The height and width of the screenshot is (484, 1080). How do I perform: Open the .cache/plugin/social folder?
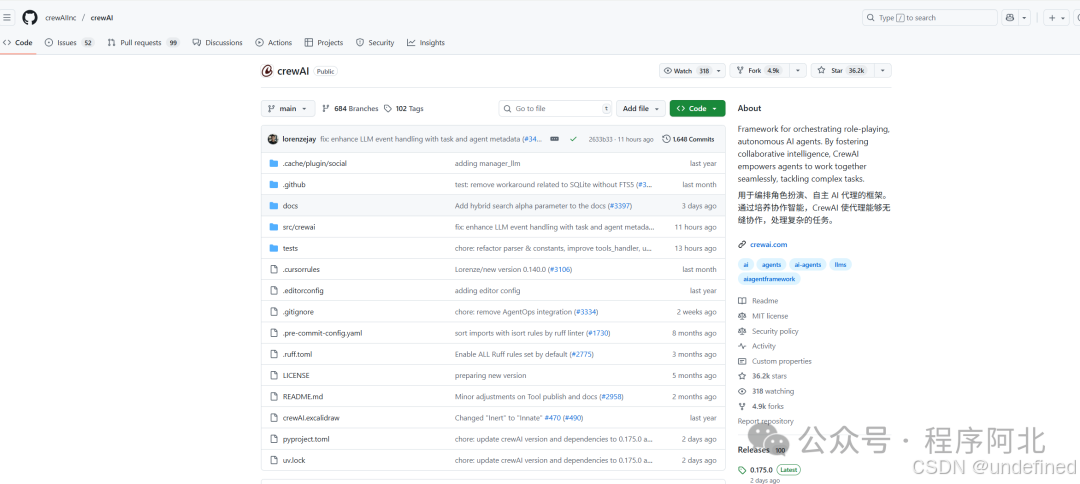point(314,164)
